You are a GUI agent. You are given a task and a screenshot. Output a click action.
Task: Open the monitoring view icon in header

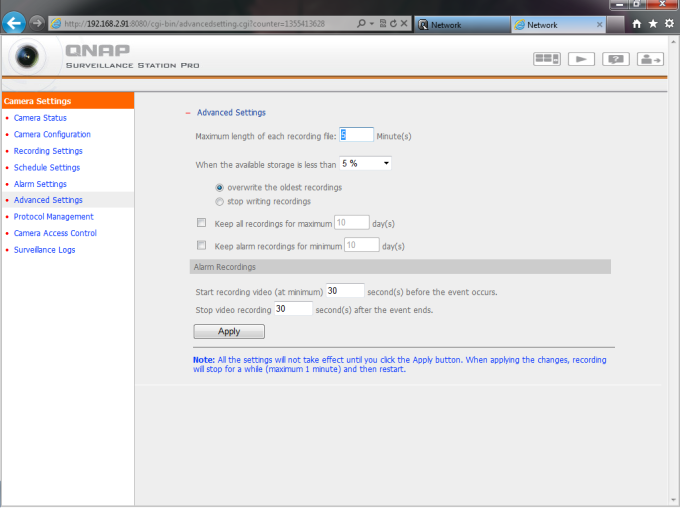pyautogui.click(x=546, y=59)
